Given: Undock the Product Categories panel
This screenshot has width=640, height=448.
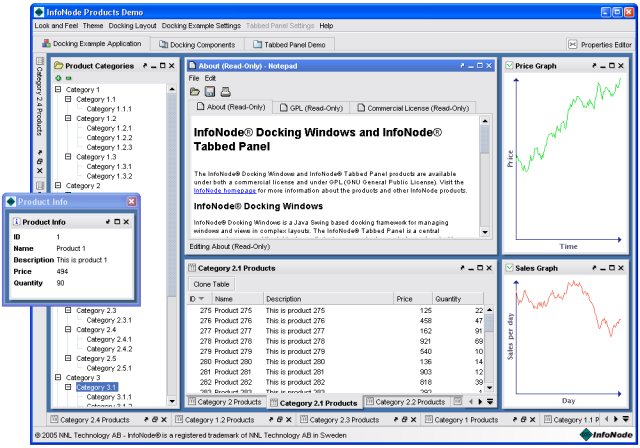Looking at the screenshot, I should [x=145, y=66].
